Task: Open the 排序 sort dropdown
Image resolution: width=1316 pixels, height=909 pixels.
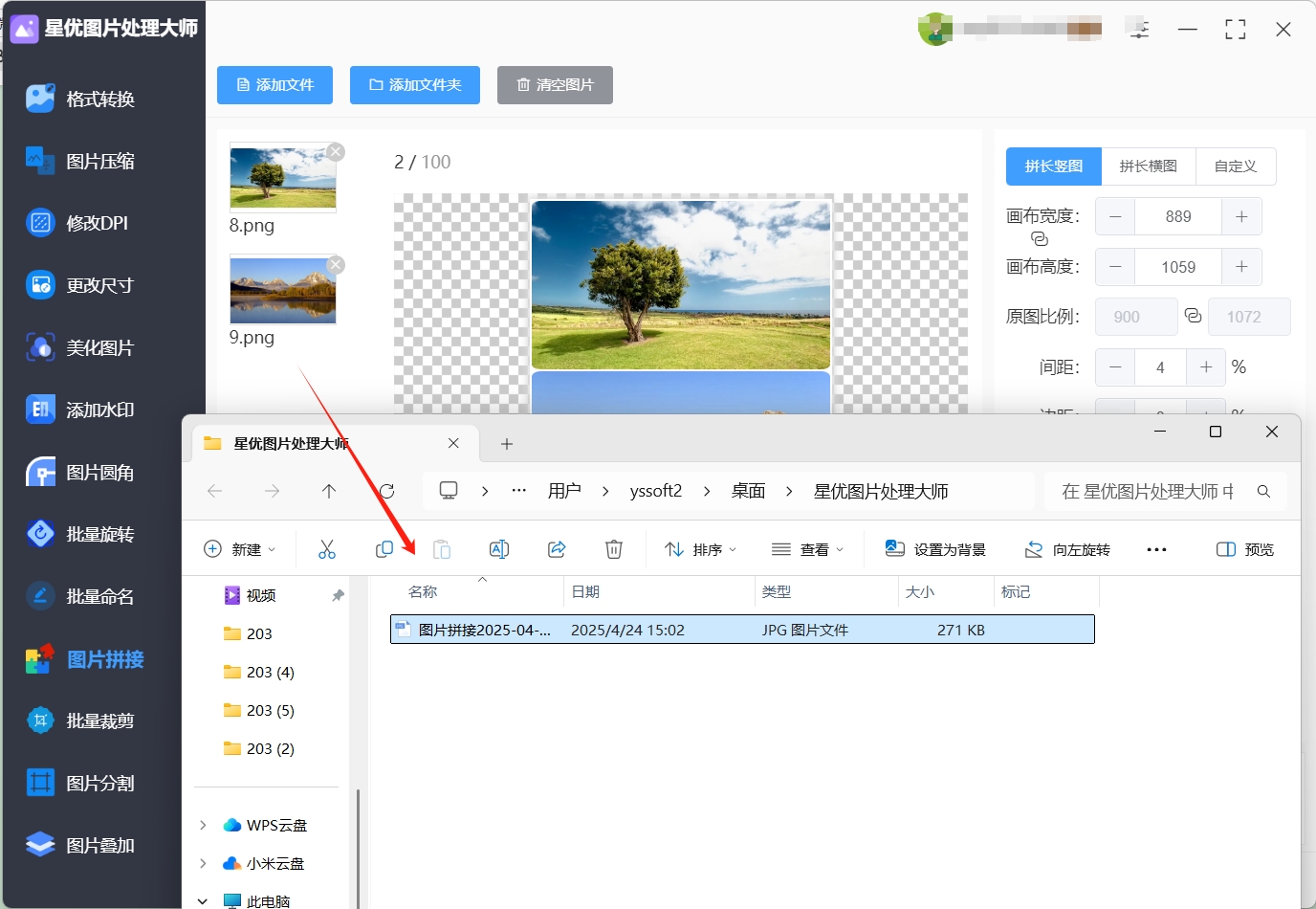Action: coord(701,549)
